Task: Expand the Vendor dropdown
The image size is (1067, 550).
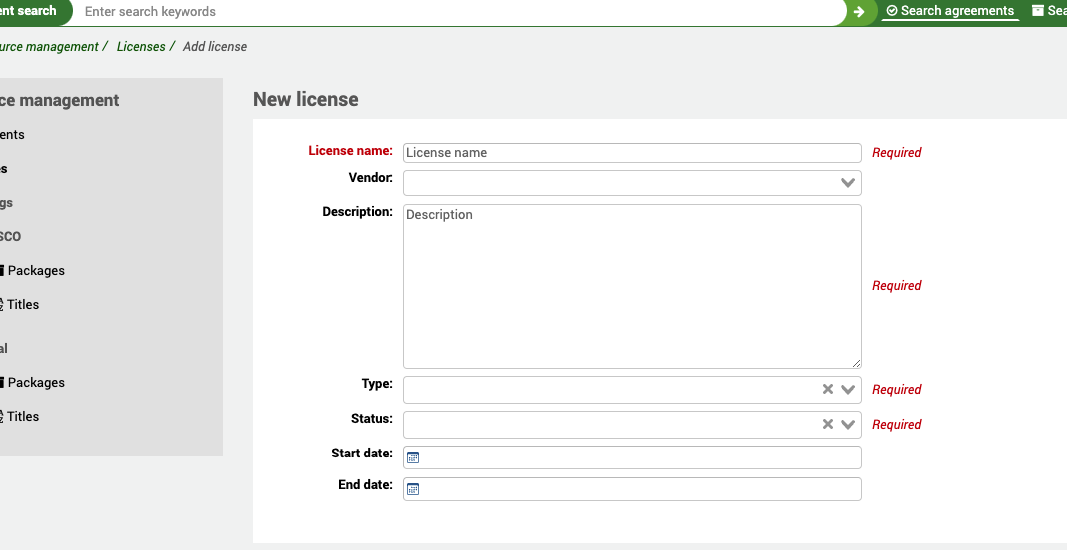Action: 848,183
